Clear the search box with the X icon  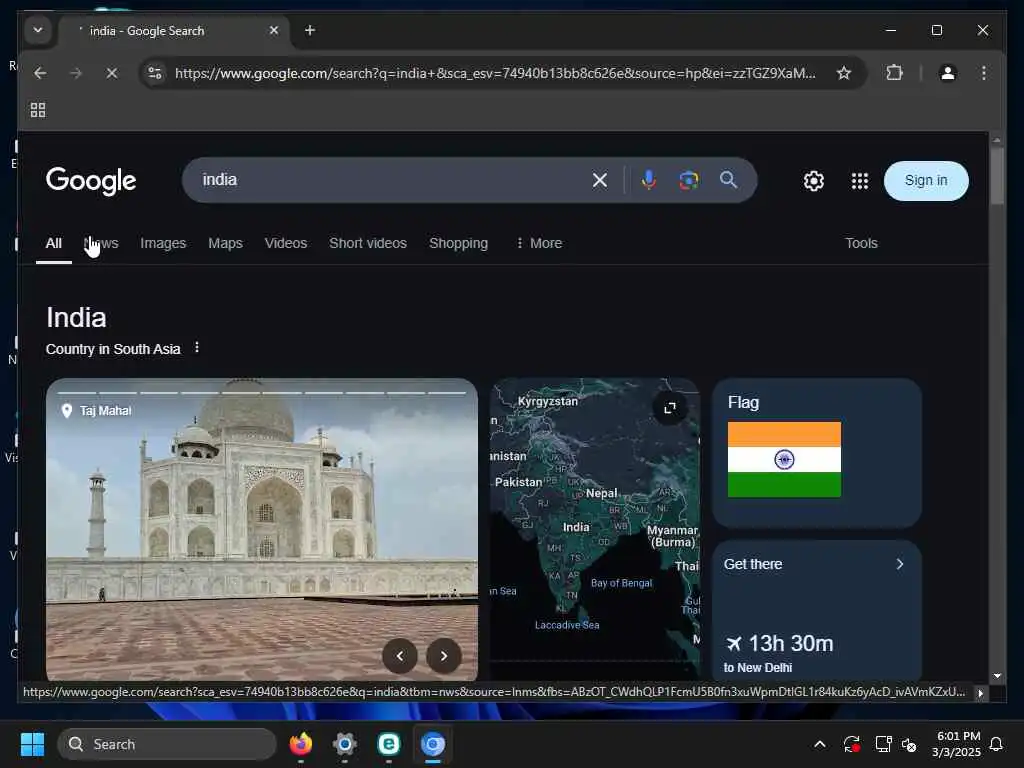coord(600,180)
